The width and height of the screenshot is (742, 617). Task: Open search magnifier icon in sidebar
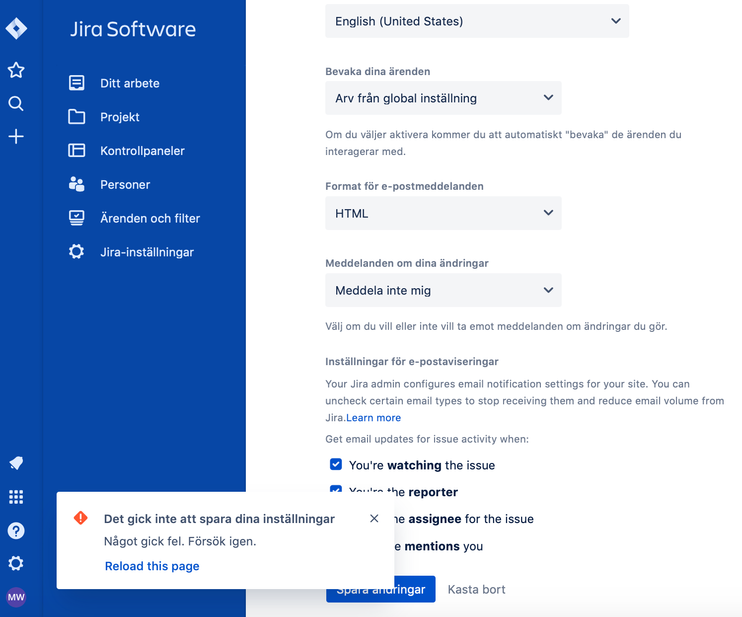pyautogui.click(x=16, y=103)
